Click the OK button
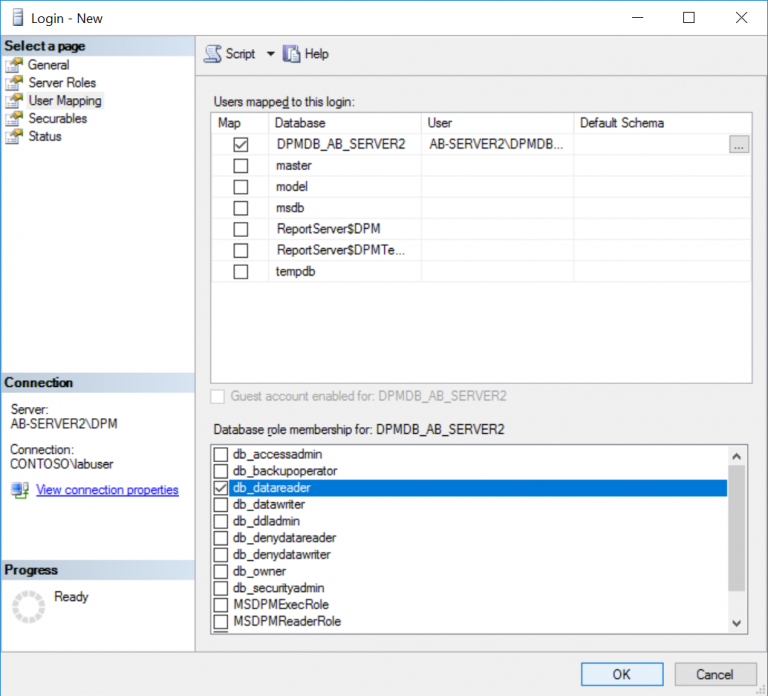 (622, 674)
